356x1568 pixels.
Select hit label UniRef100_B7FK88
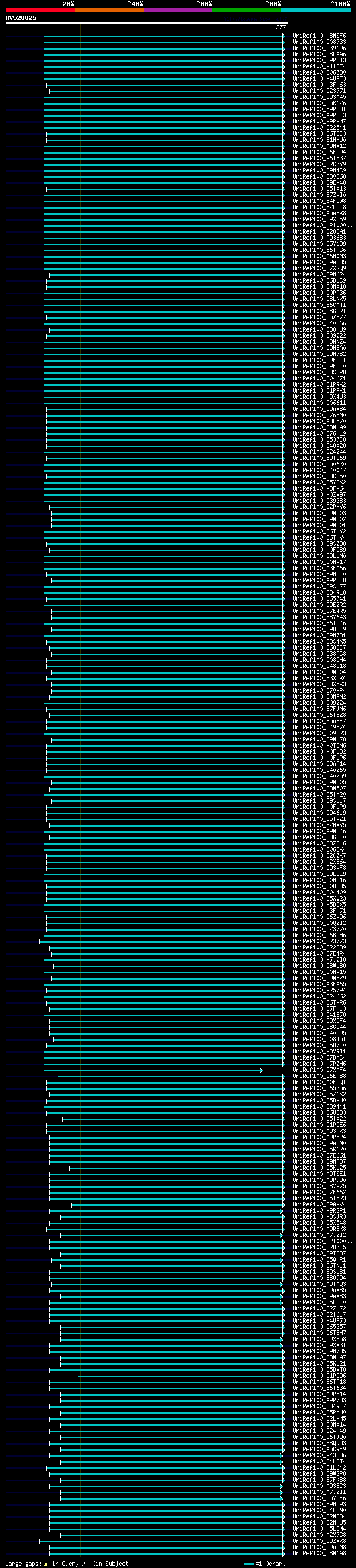(x=319, y=1480)
